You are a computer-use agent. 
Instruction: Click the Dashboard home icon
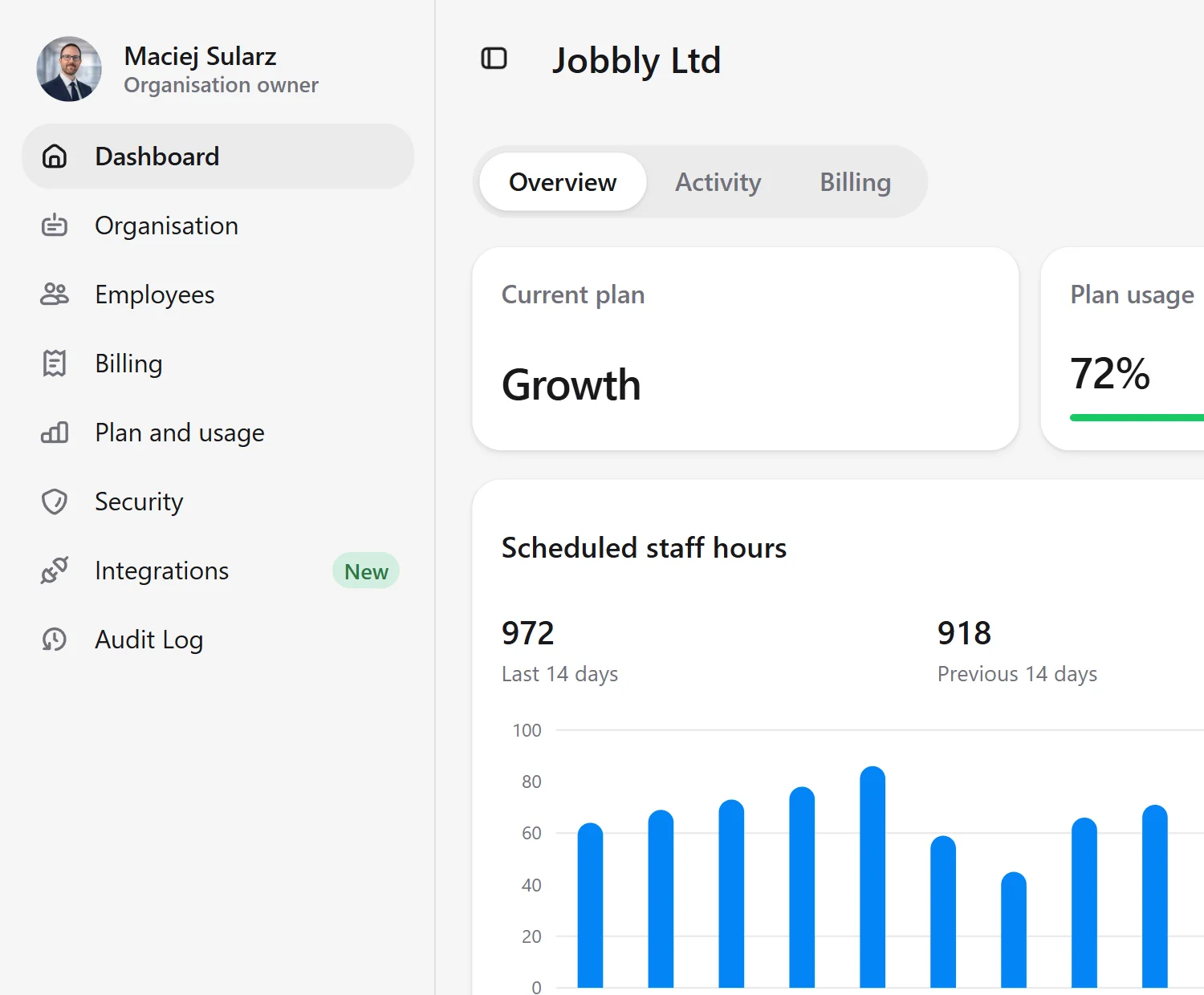point(55,156)
